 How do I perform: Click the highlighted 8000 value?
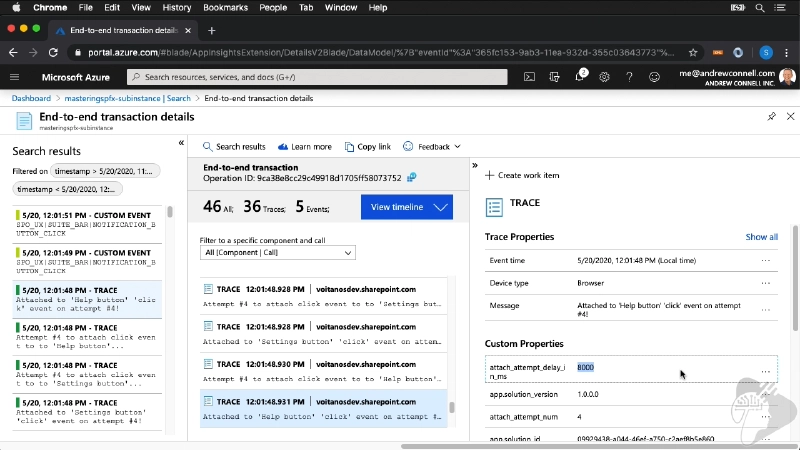(x=585, y=367)
